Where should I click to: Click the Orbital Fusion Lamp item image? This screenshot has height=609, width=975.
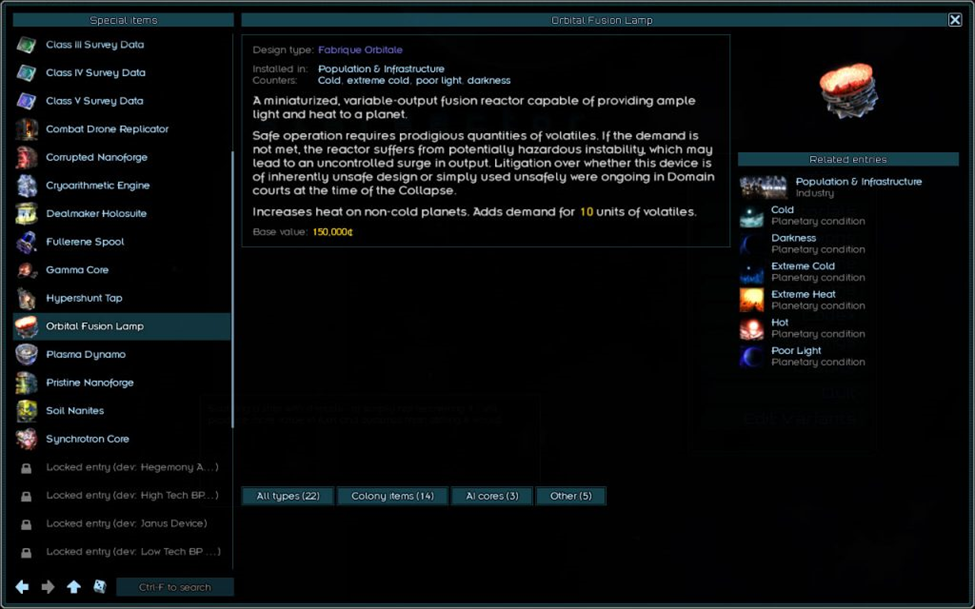[848, 92]
